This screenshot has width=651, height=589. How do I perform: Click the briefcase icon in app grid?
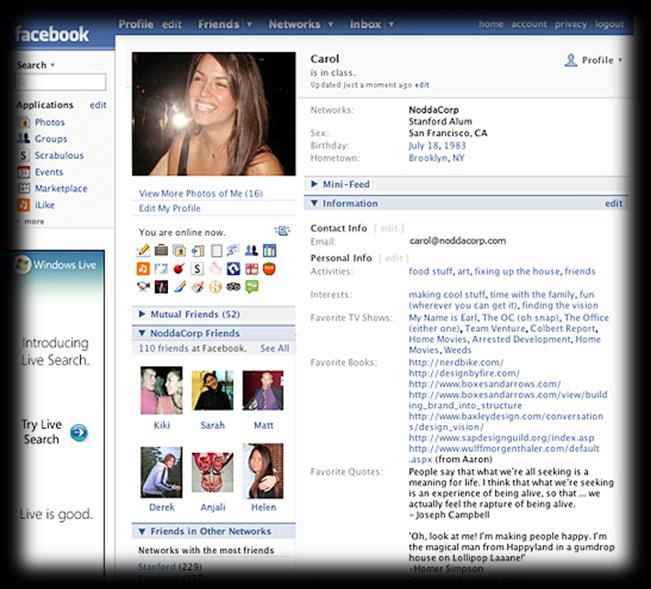161,250
